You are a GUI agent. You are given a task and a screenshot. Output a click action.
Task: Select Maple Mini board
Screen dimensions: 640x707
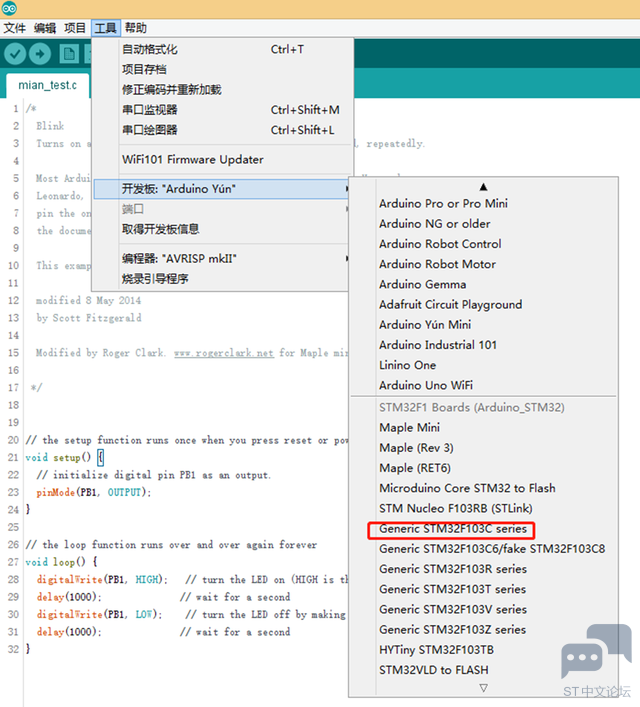click(x=483, y=427)
